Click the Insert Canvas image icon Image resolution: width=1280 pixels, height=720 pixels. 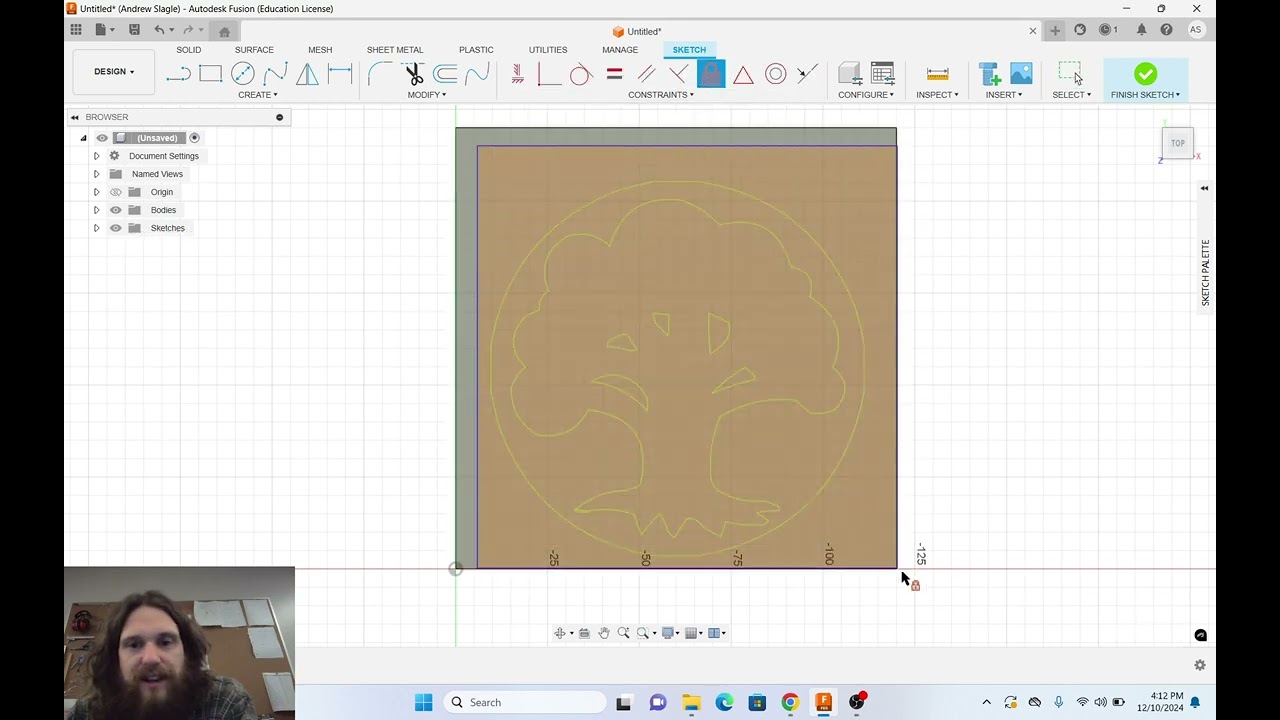tap(1021, 74)
